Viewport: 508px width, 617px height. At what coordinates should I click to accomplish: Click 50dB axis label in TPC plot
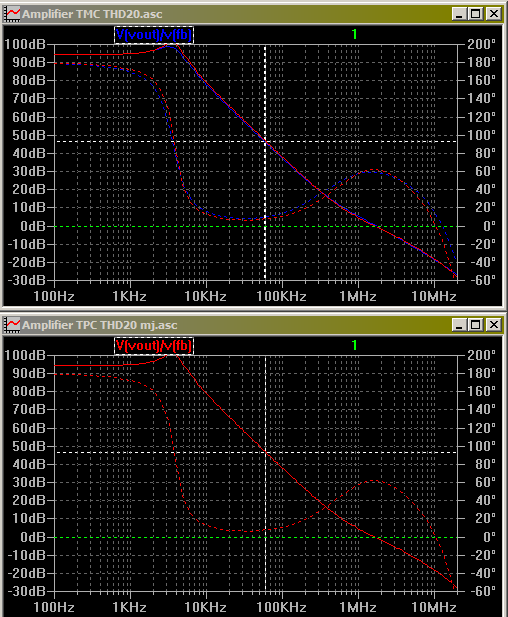pos(29,446)
